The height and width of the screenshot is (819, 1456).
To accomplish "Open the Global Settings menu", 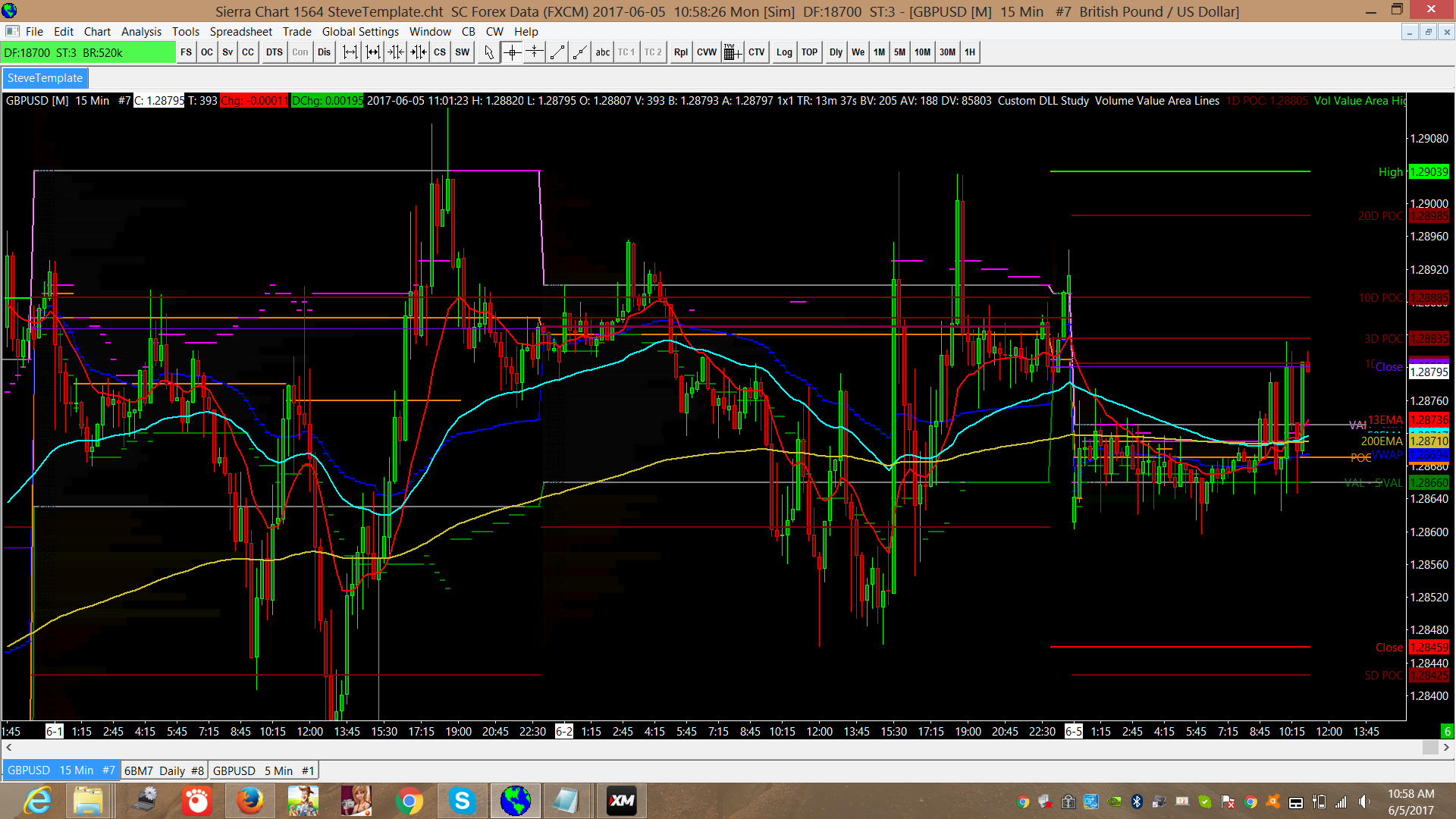I will 360,32.
